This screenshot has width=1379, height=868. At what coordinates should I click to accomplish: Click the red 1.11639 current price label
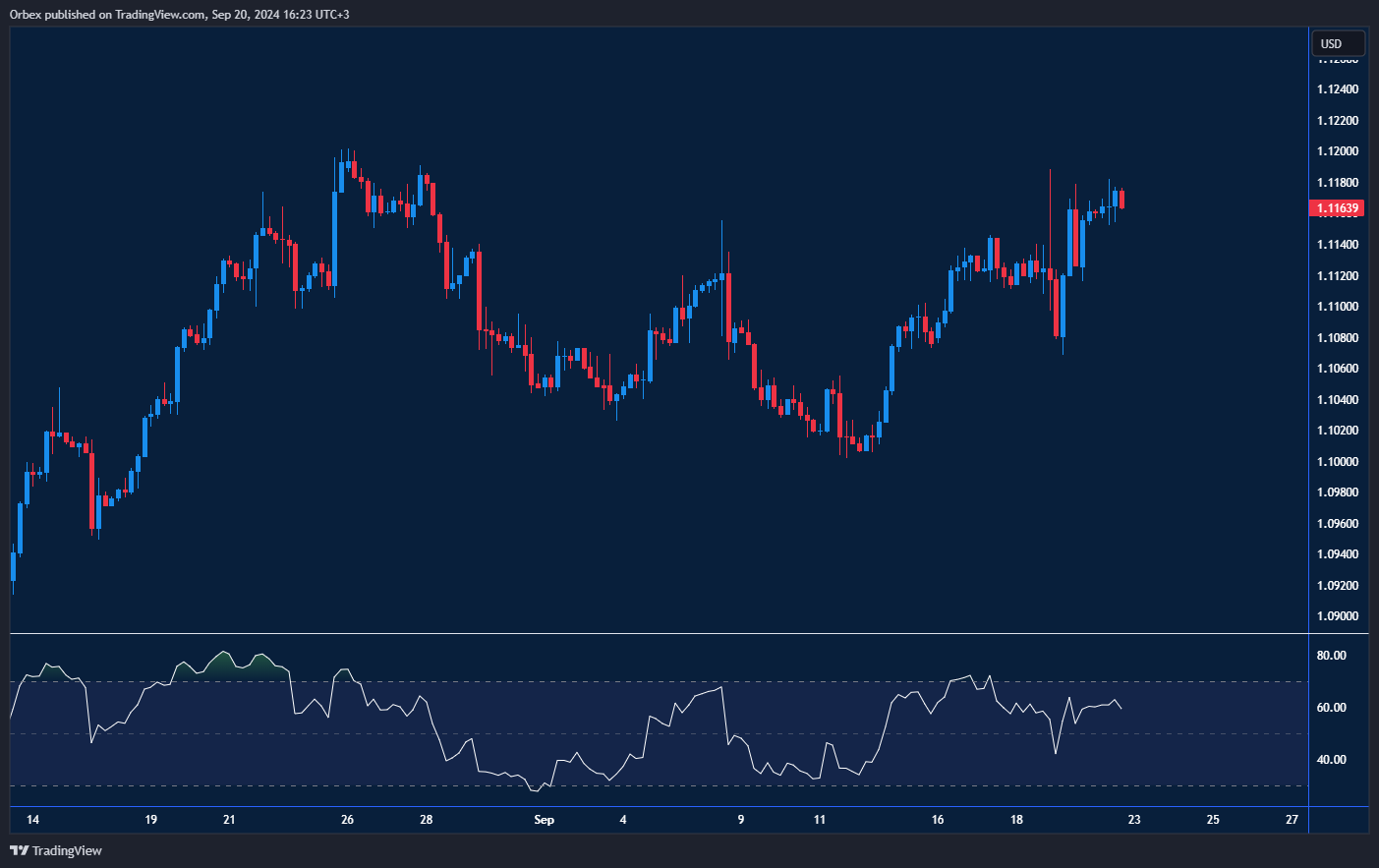1337,208
